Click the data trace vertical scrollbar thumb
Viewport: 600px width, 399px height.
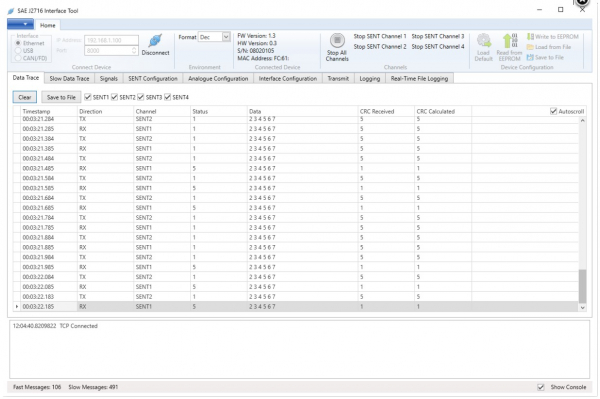582,287
